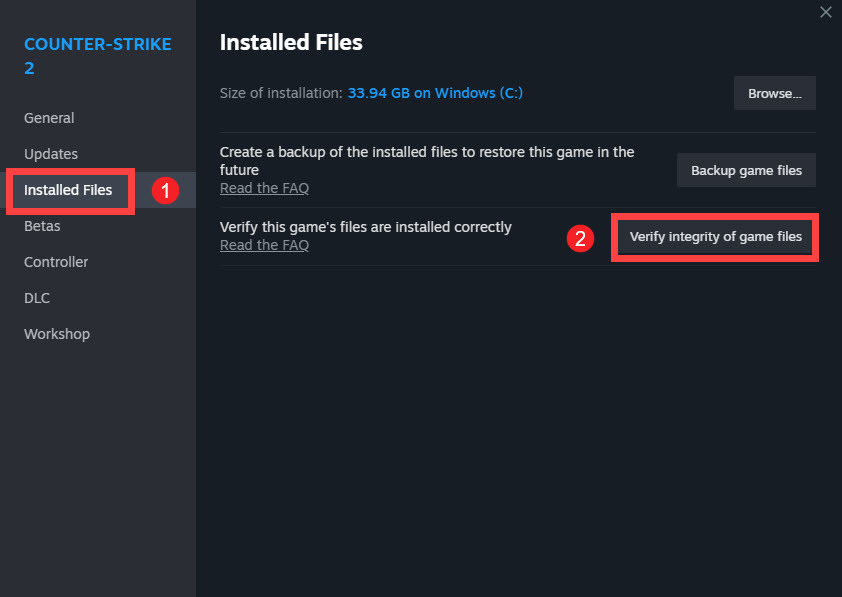Open the Read the FAQ link under verify
Image resolution: width=842 pixels, height=597 pixels.
tap(264, 245)
